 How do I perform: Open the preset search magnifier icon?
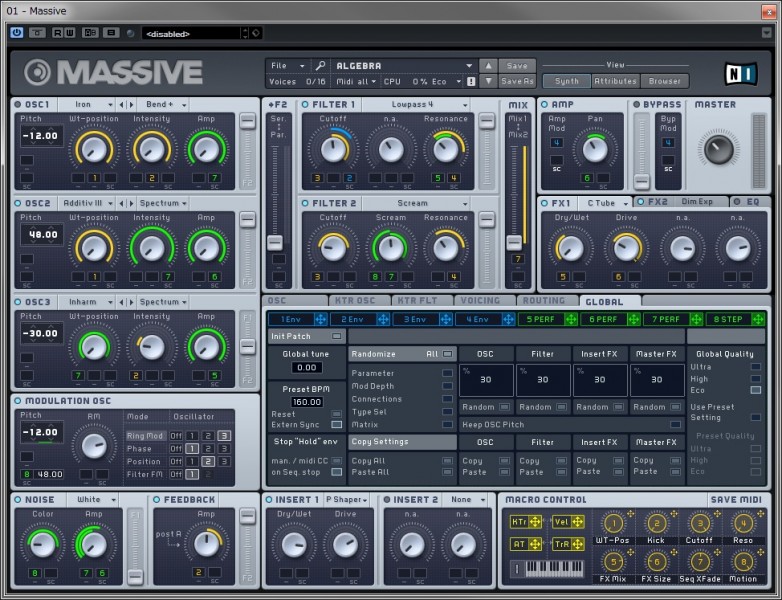(x=320, y=65)
